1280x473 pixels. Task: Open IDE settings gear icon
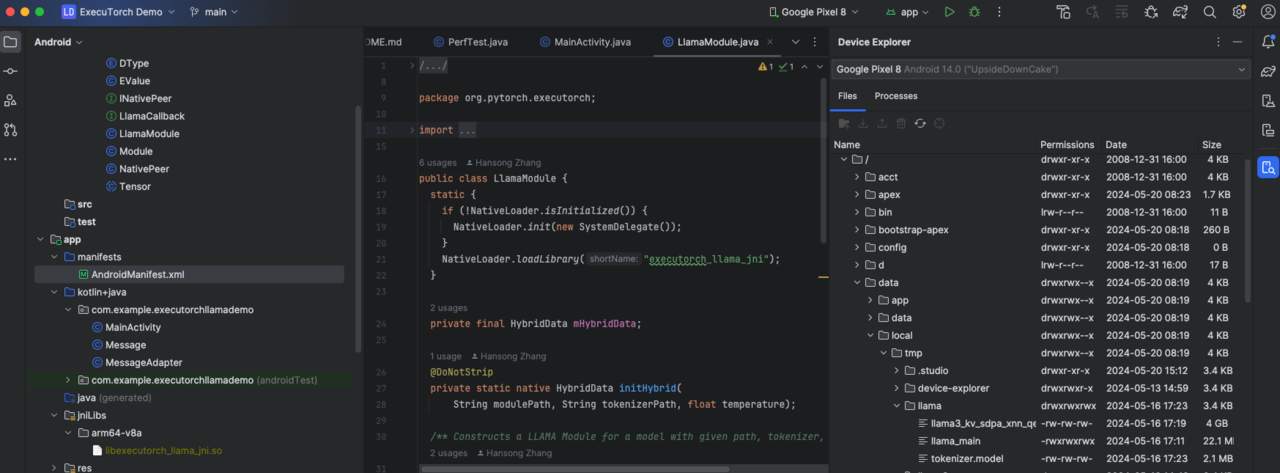point(1239,12)
